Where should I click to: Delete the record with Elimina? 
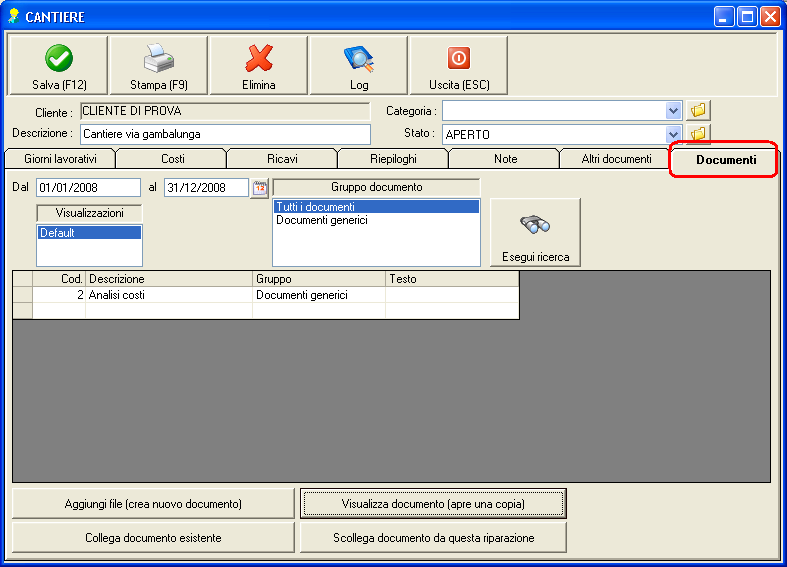258,65
